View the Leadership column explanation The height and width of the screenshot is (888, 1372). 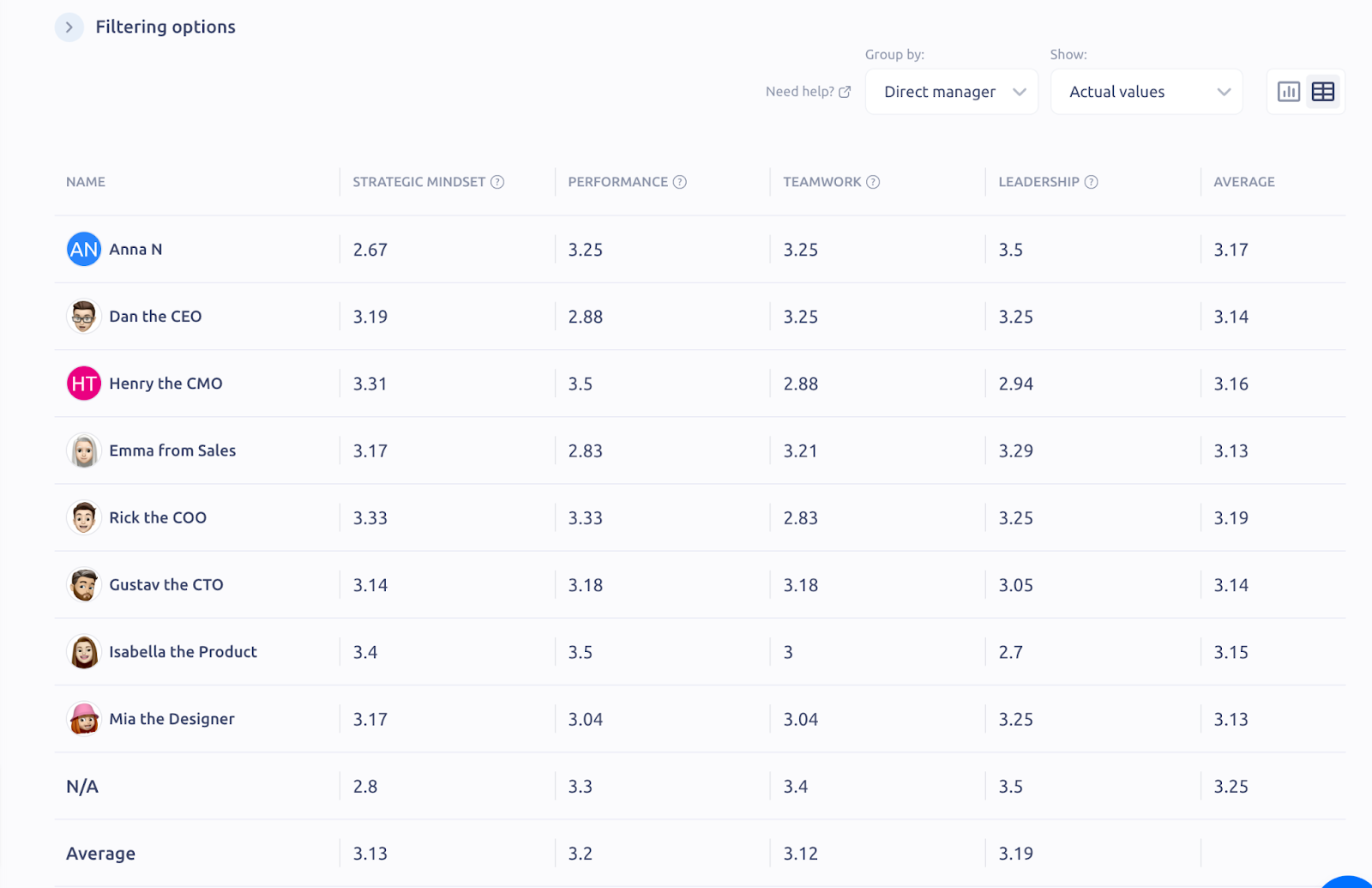(1092, 182)
